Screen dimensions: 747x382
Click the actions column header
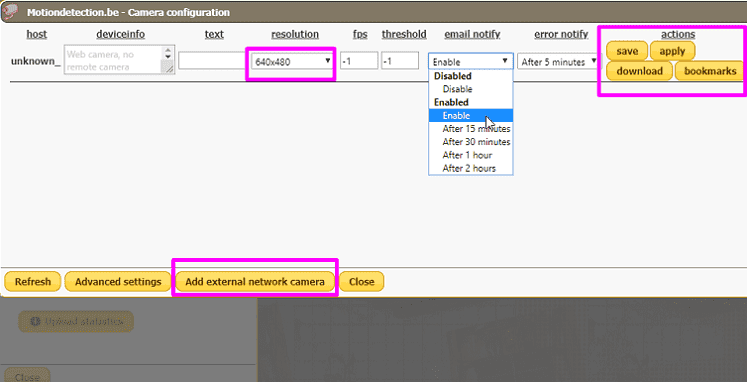[678, 34]
